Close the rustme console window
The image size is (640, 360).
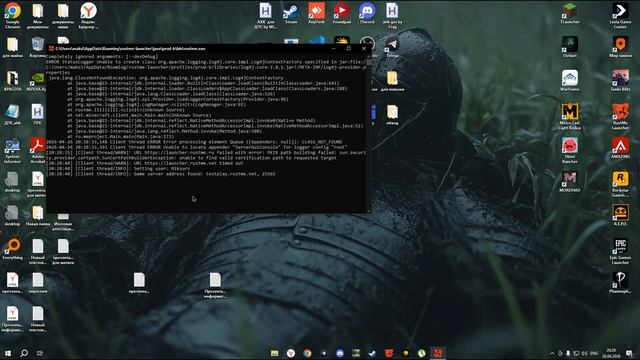[364, 48]
